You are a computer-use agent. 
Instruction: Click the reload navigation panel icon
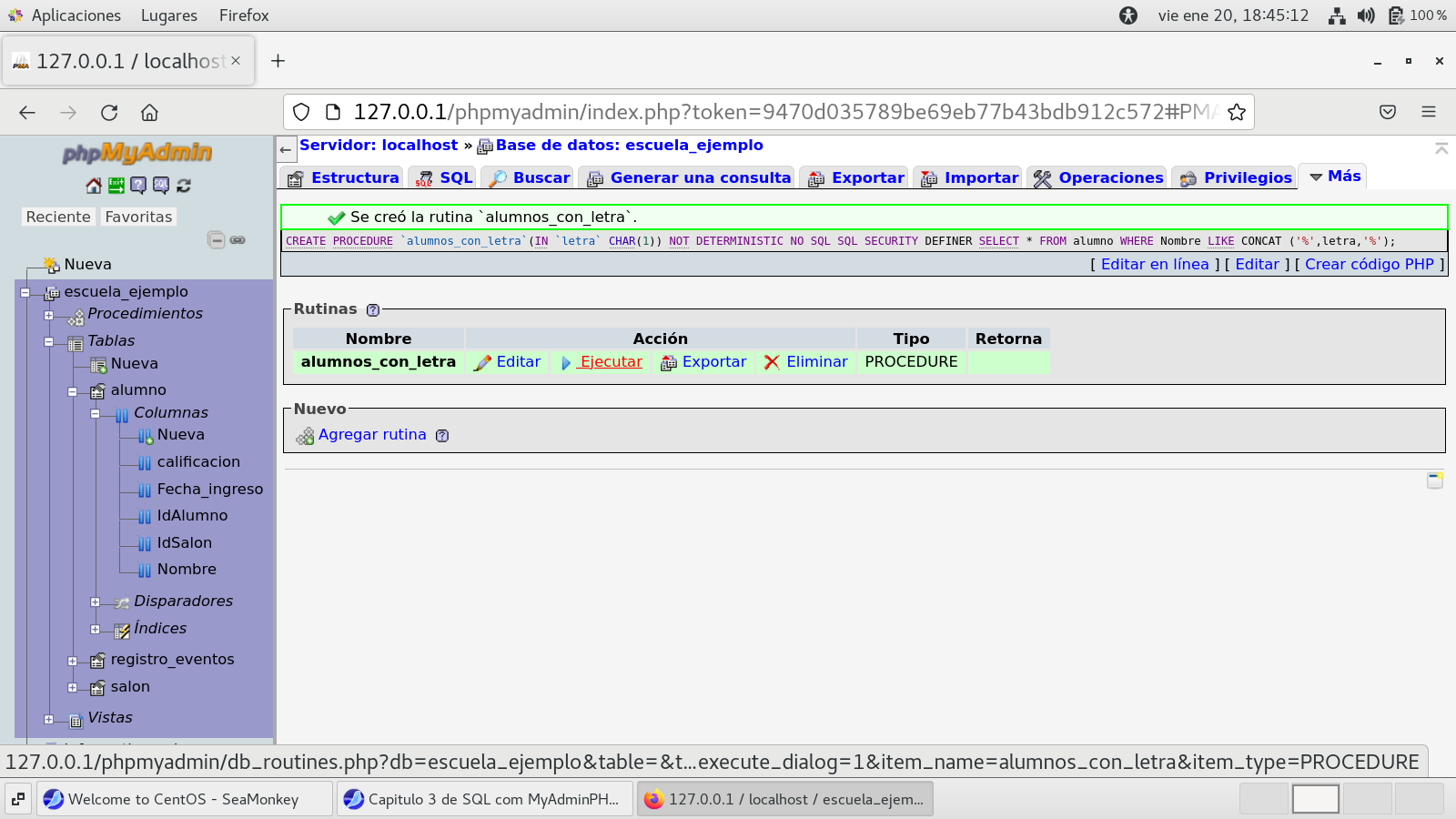(184, 186)
